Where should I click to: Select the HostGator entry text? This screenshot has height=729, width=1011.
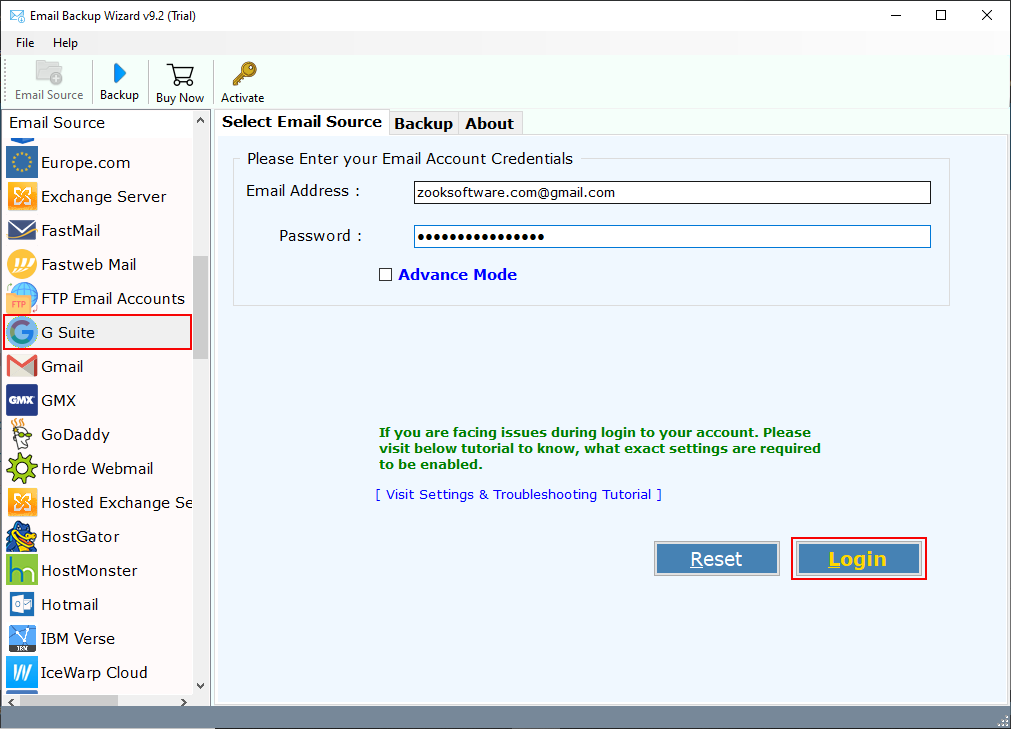(x=80, y=537)
